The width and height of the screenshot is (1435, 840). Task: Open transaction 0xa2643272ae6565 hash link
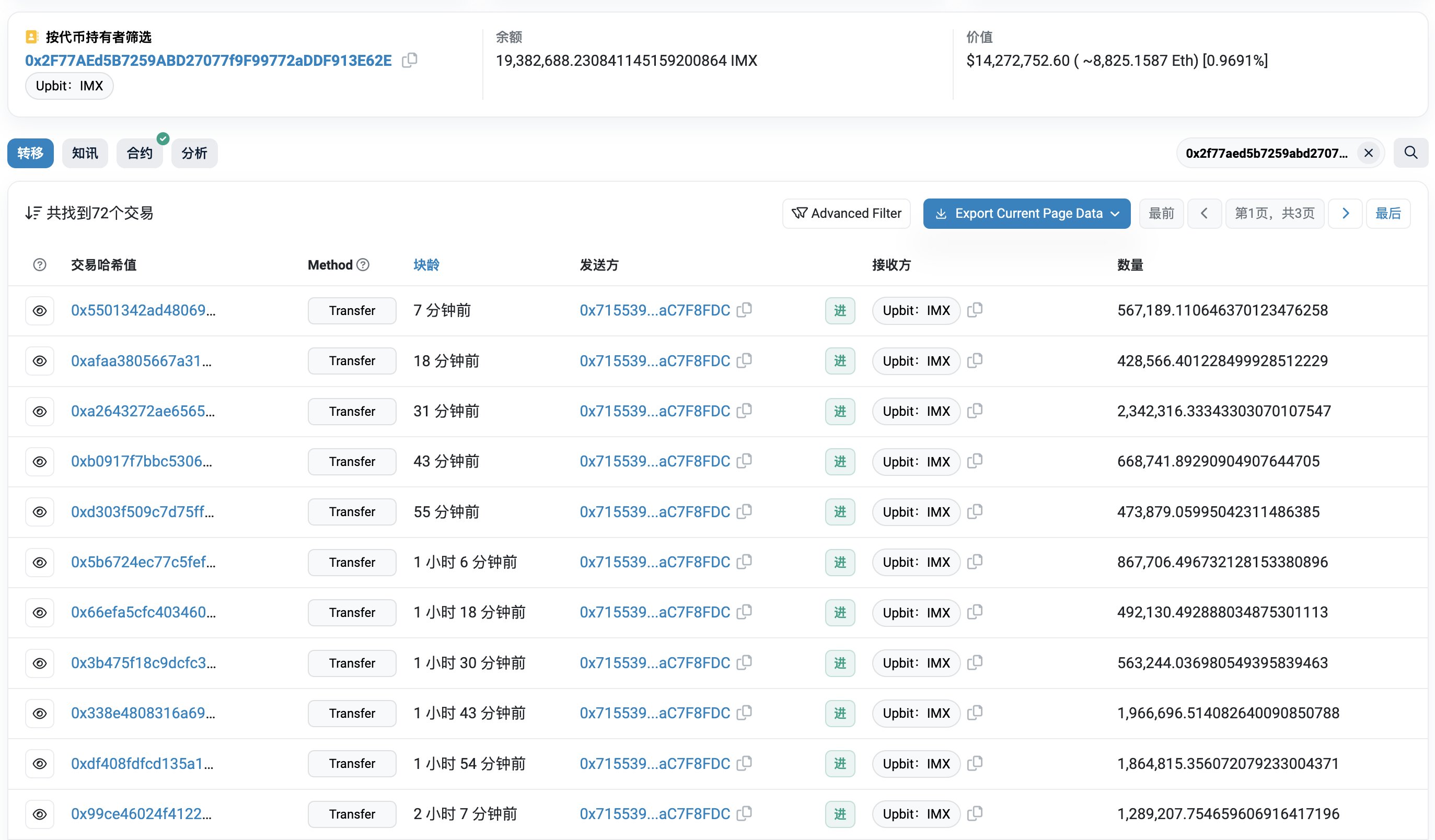click(142, 411)
